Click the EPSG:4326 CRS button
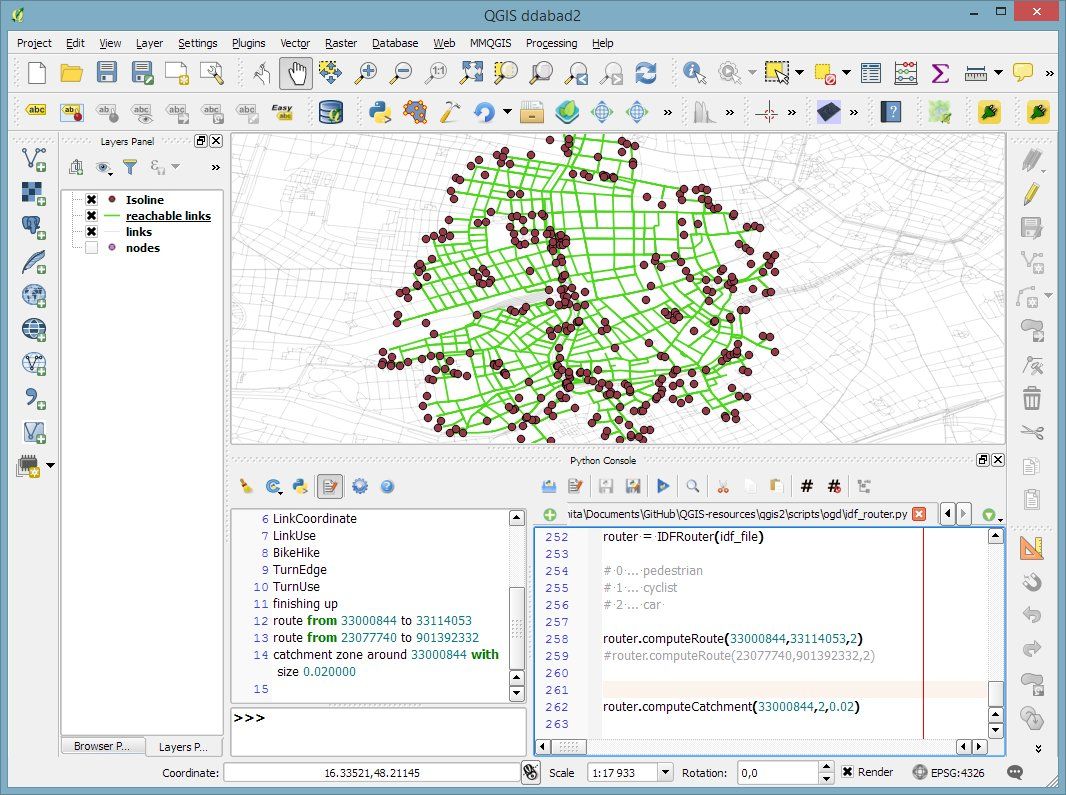 click(x=951, y=772)
